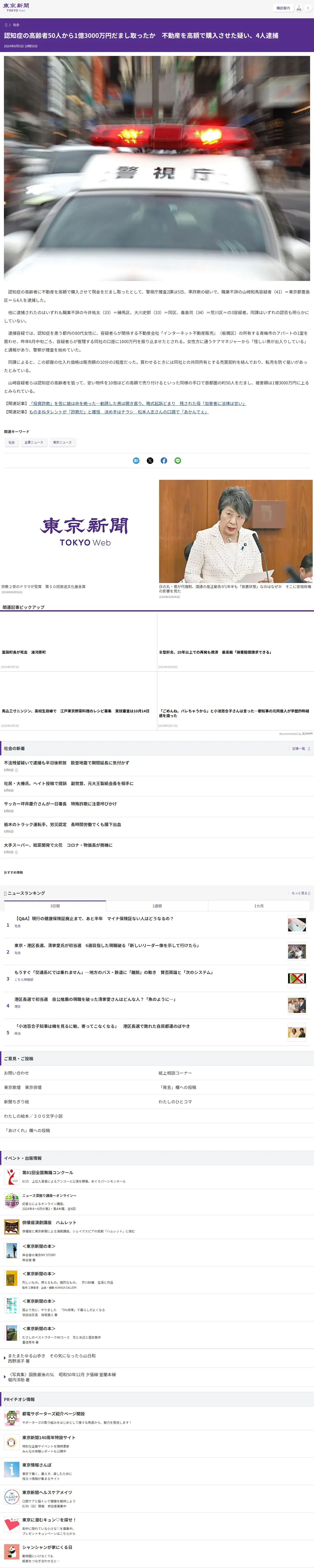This screenshot has width=314, height=1568.
Task: Open 社民・大椿氏 ヘイト投稿で提訴 article
Action: [68, 783]
